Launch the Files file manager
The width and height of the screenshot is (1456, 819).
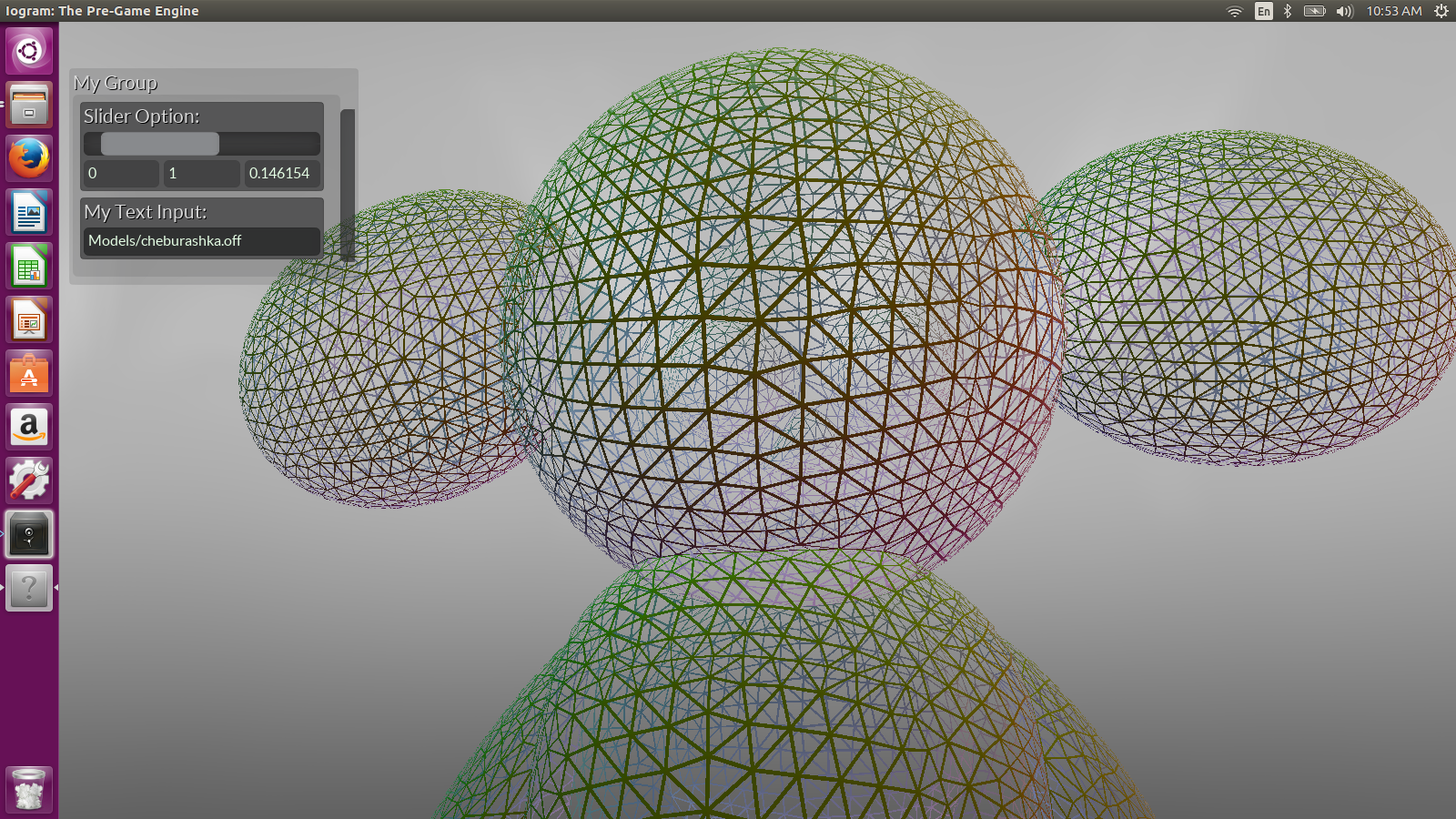tap(29, 105)
